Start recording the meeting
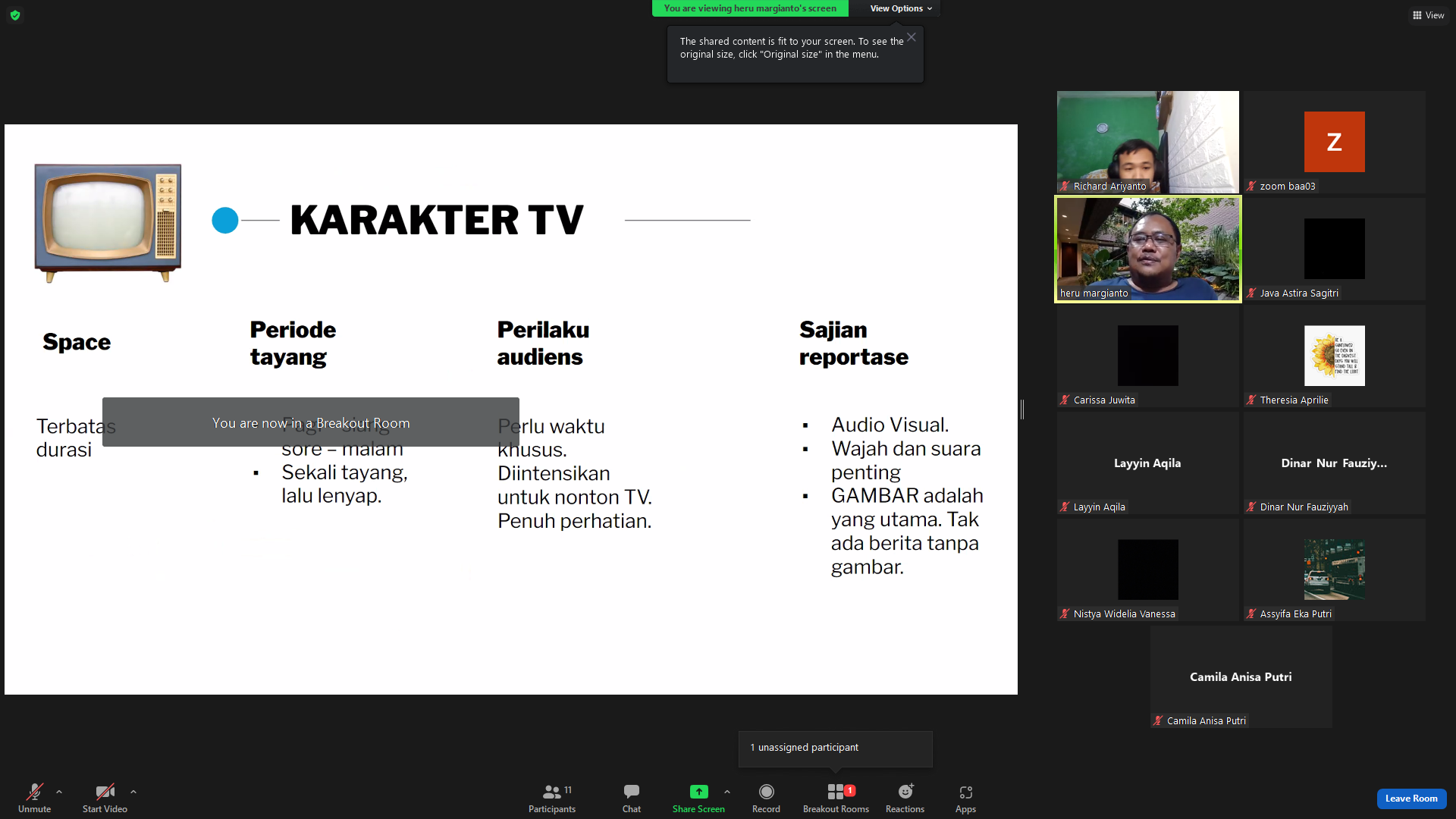 point(766,798)
